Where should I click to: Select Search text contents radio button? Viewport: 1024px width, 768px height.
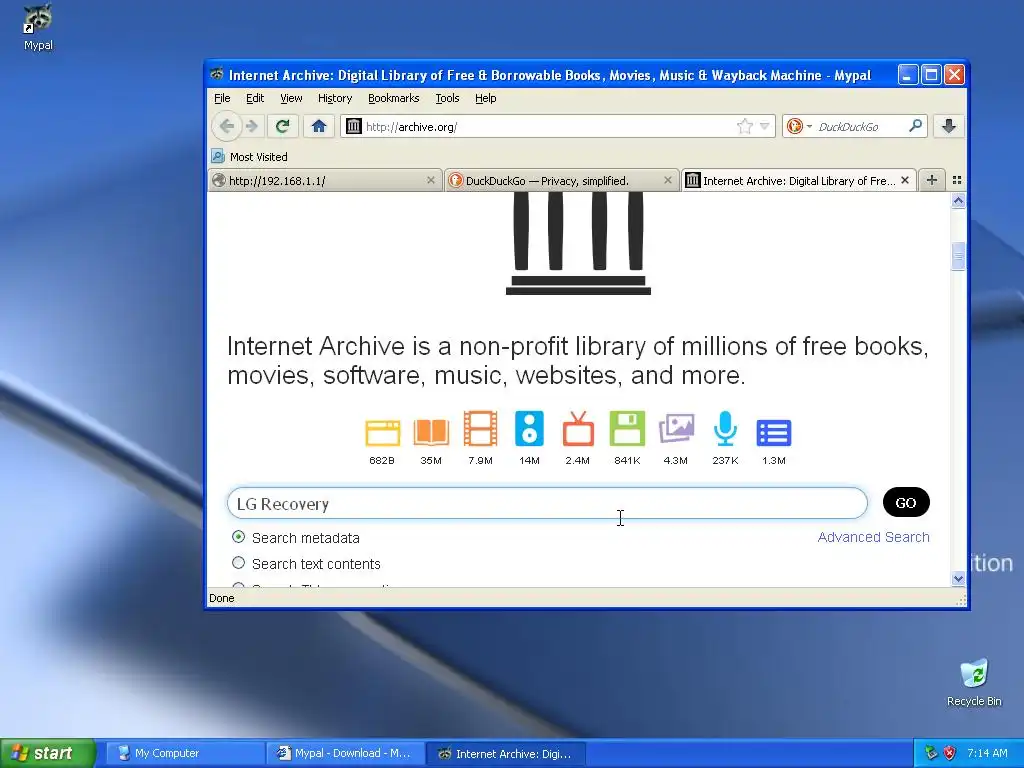click(238, 563)
